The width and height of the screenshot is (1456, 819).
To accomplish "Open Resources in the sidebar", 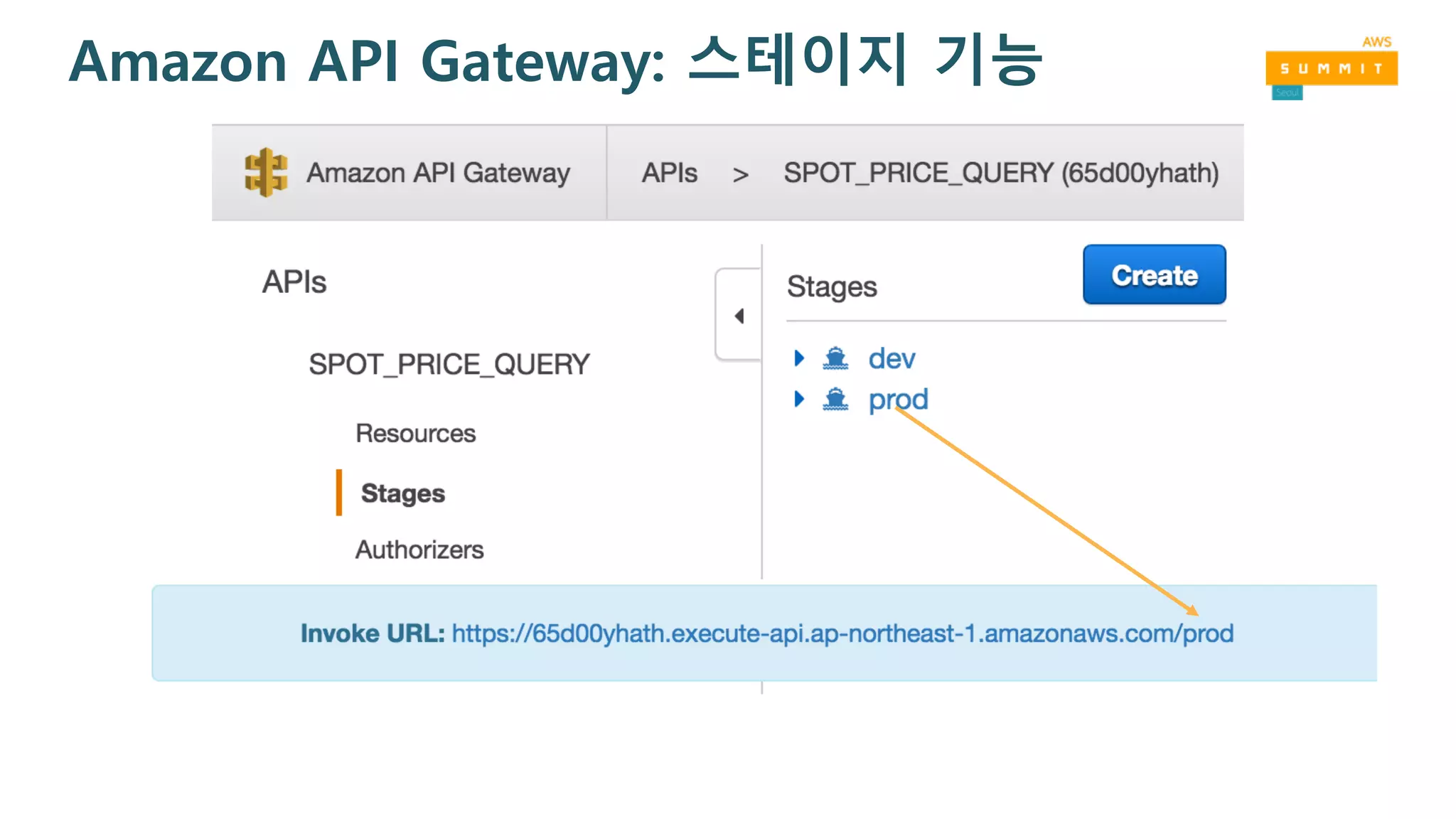I will pyautogui.click(x=415, y=433).
